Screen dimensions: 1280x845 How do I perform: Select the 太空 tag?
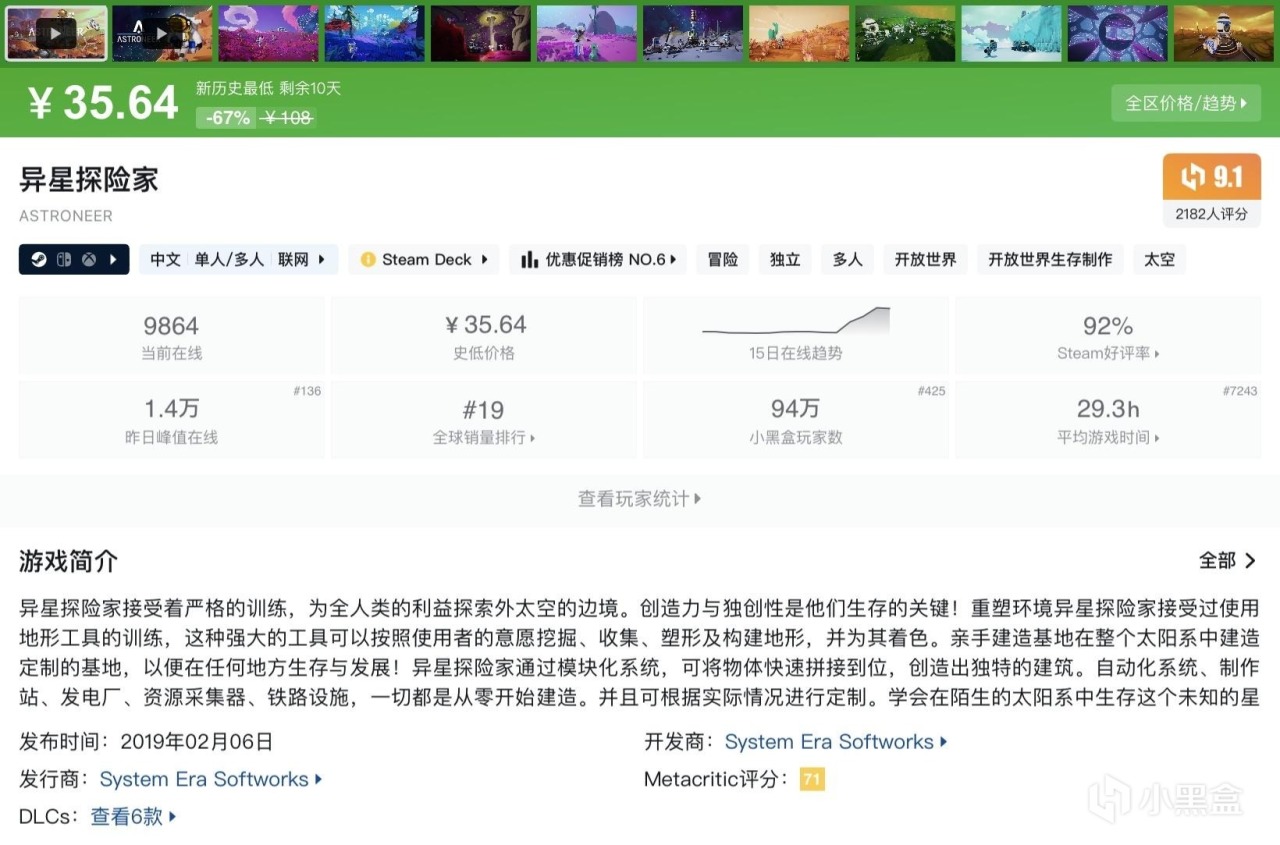coord(1160,260)
